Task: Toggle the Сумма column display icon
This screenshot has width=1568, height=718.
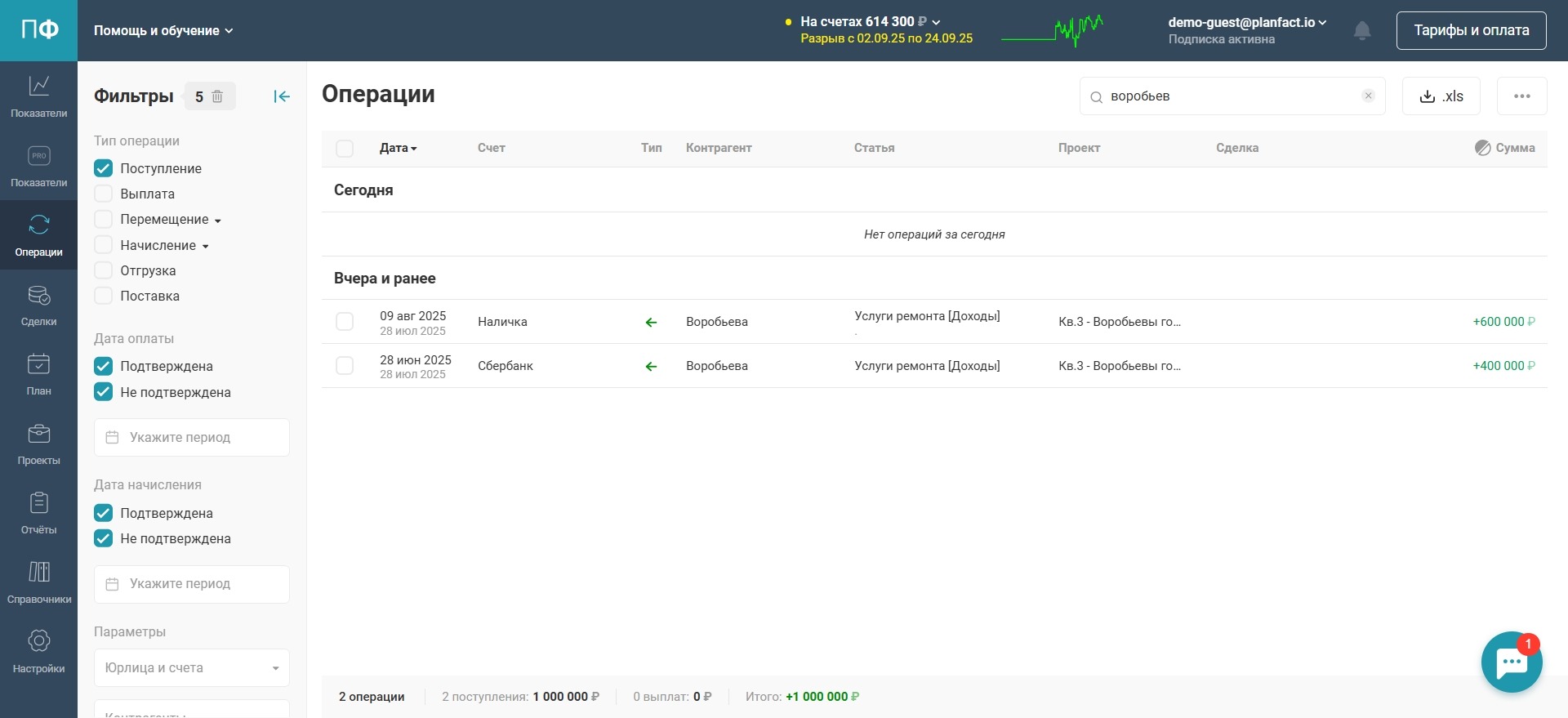Action: tap(1482, 148)
